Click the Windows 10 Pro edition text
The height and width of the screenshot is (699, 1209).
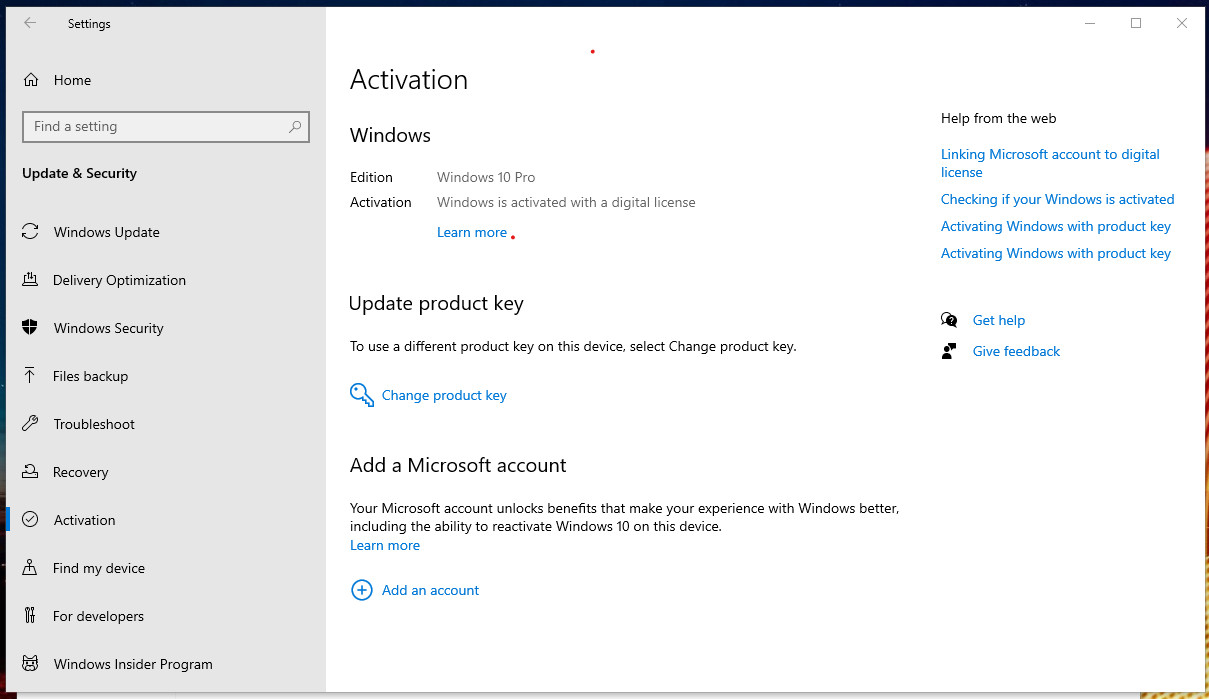486,177
